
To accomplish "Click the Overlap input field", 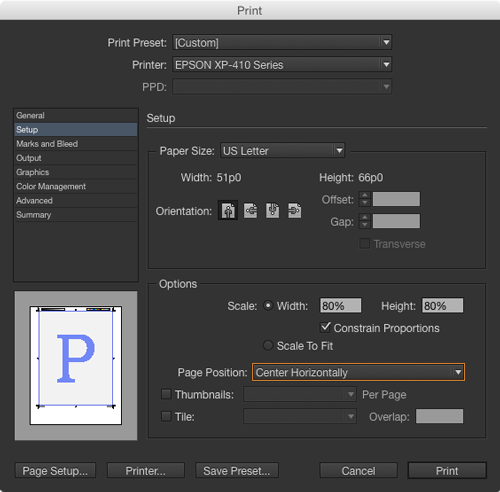I will 439,416.
